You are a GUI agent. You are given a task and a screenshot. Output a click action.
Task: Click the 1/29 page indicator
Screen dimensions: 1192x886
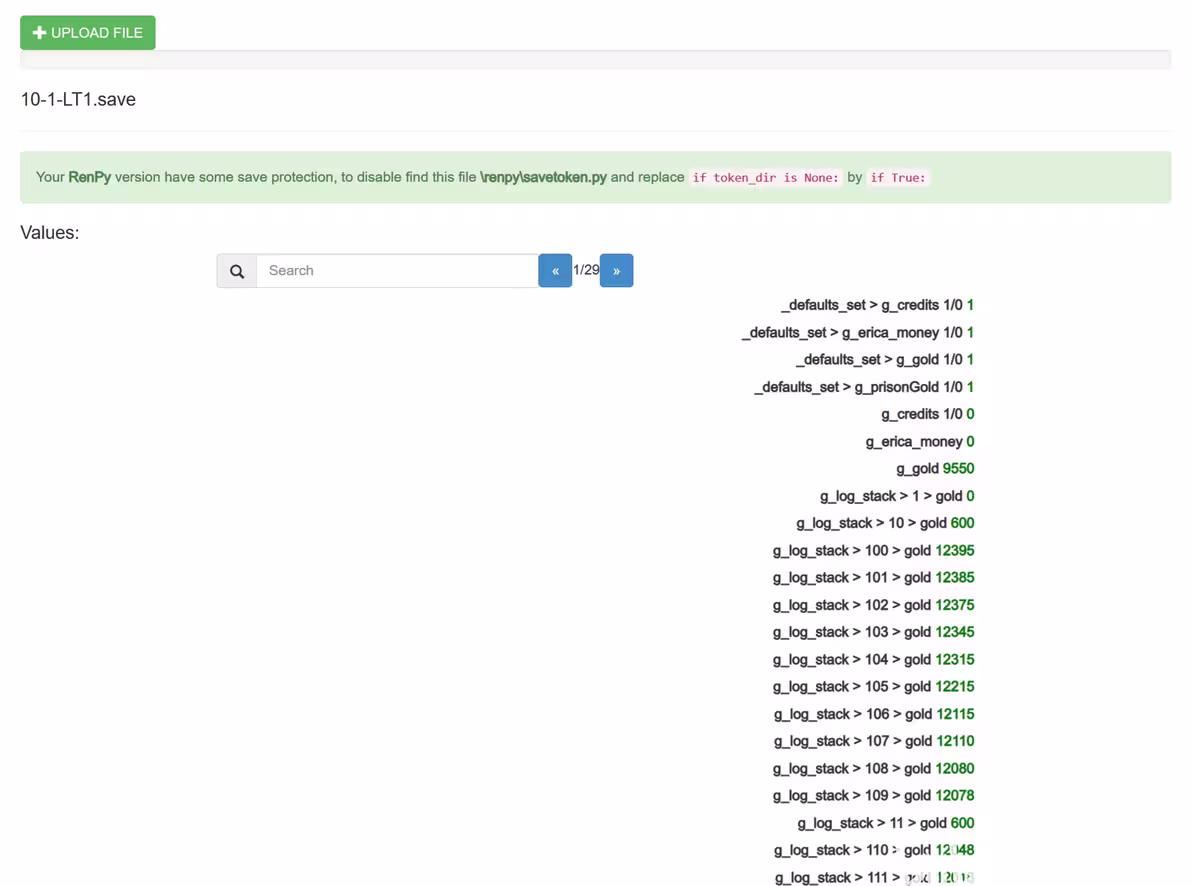(x=586, y=270)
